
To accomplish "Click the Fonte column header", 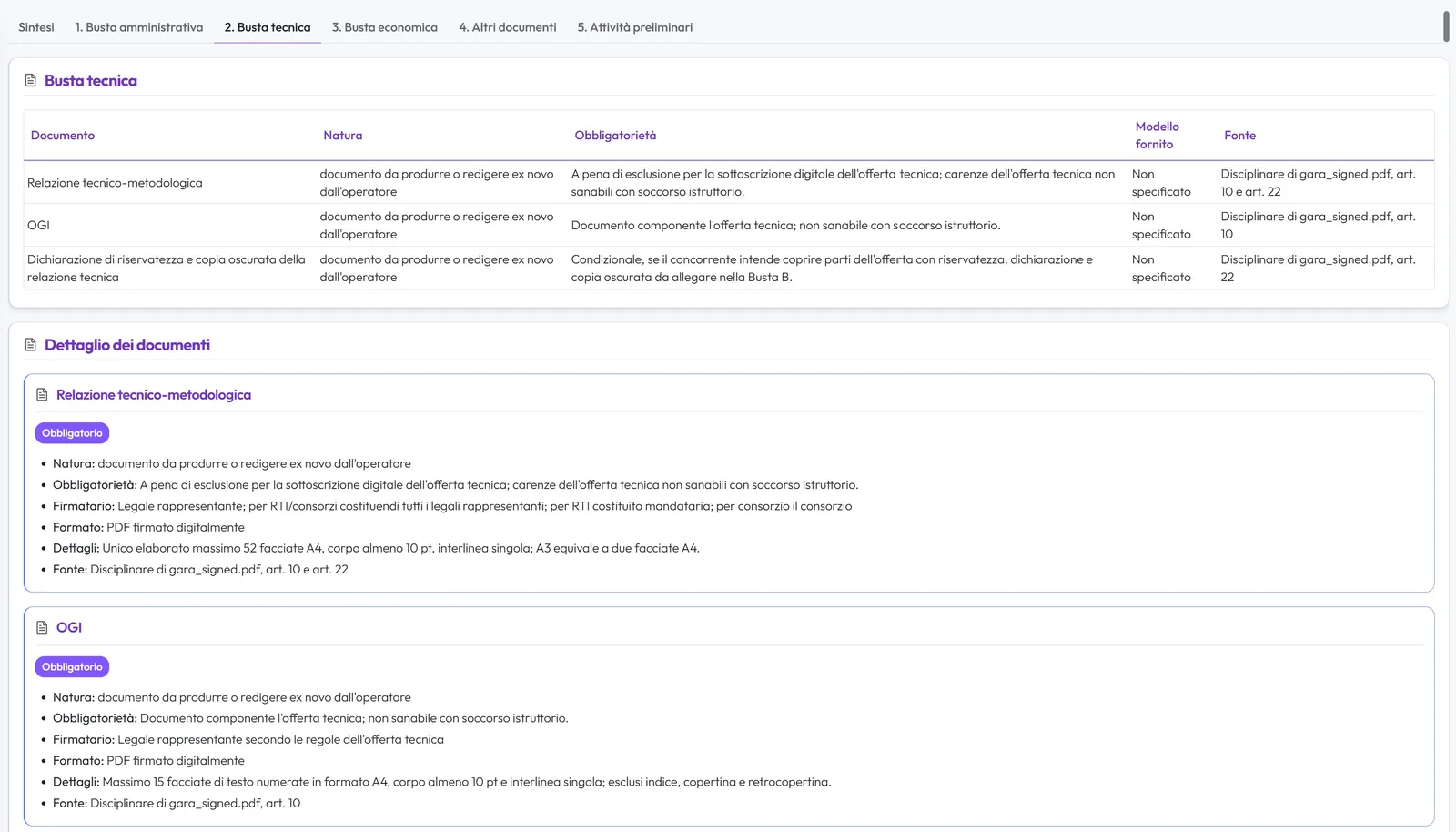I will 1239,136.
